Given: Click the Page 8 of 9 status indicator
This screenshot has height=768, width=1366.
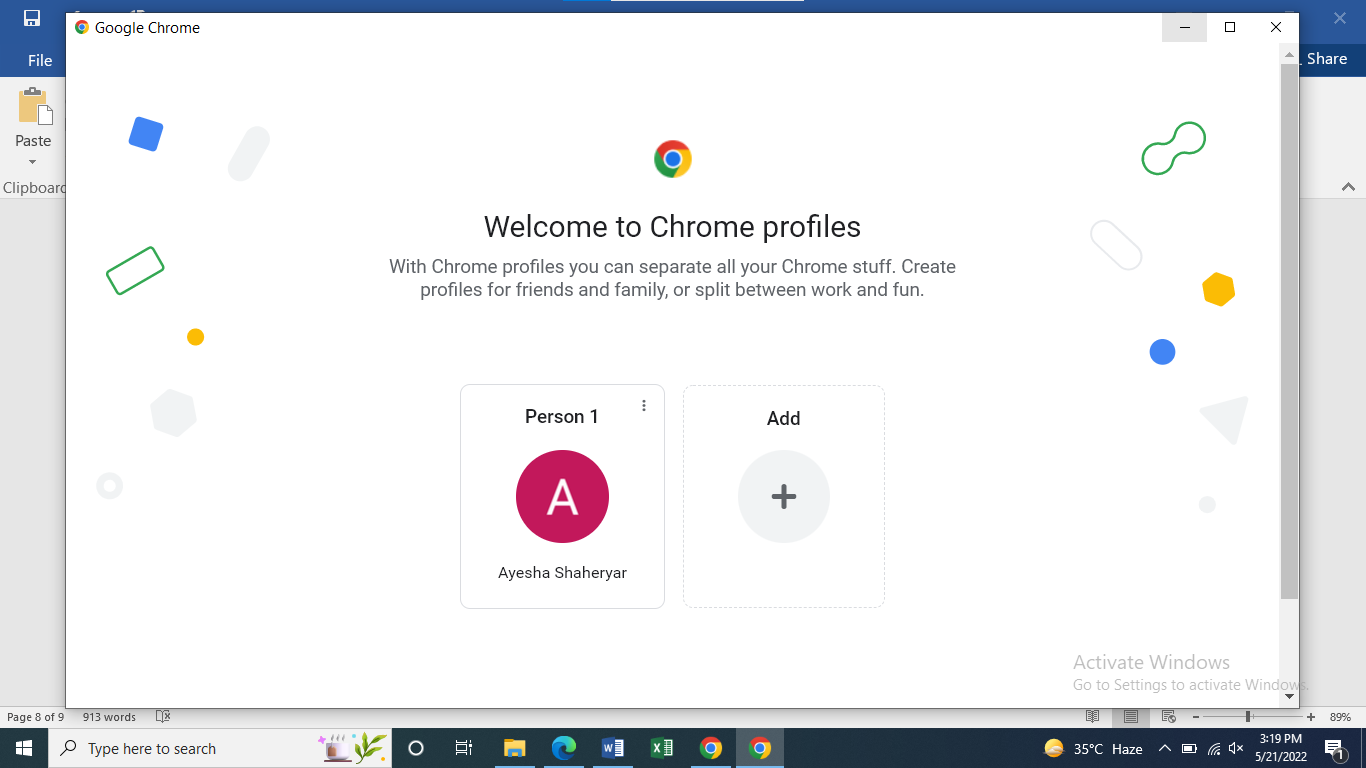Looking at the screenshot, I should click(36, 717).
